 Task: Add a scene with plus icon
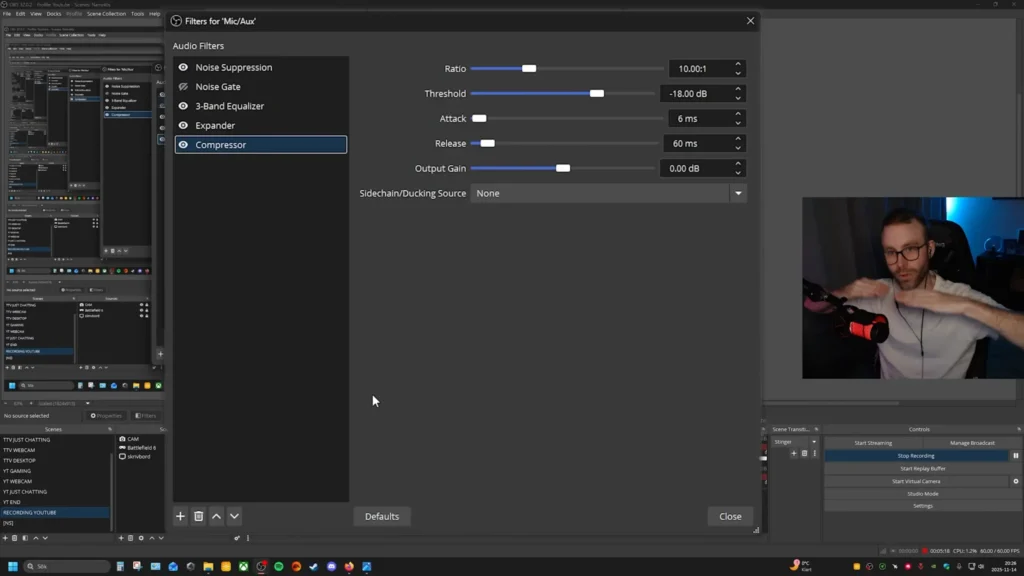(5, 538)
